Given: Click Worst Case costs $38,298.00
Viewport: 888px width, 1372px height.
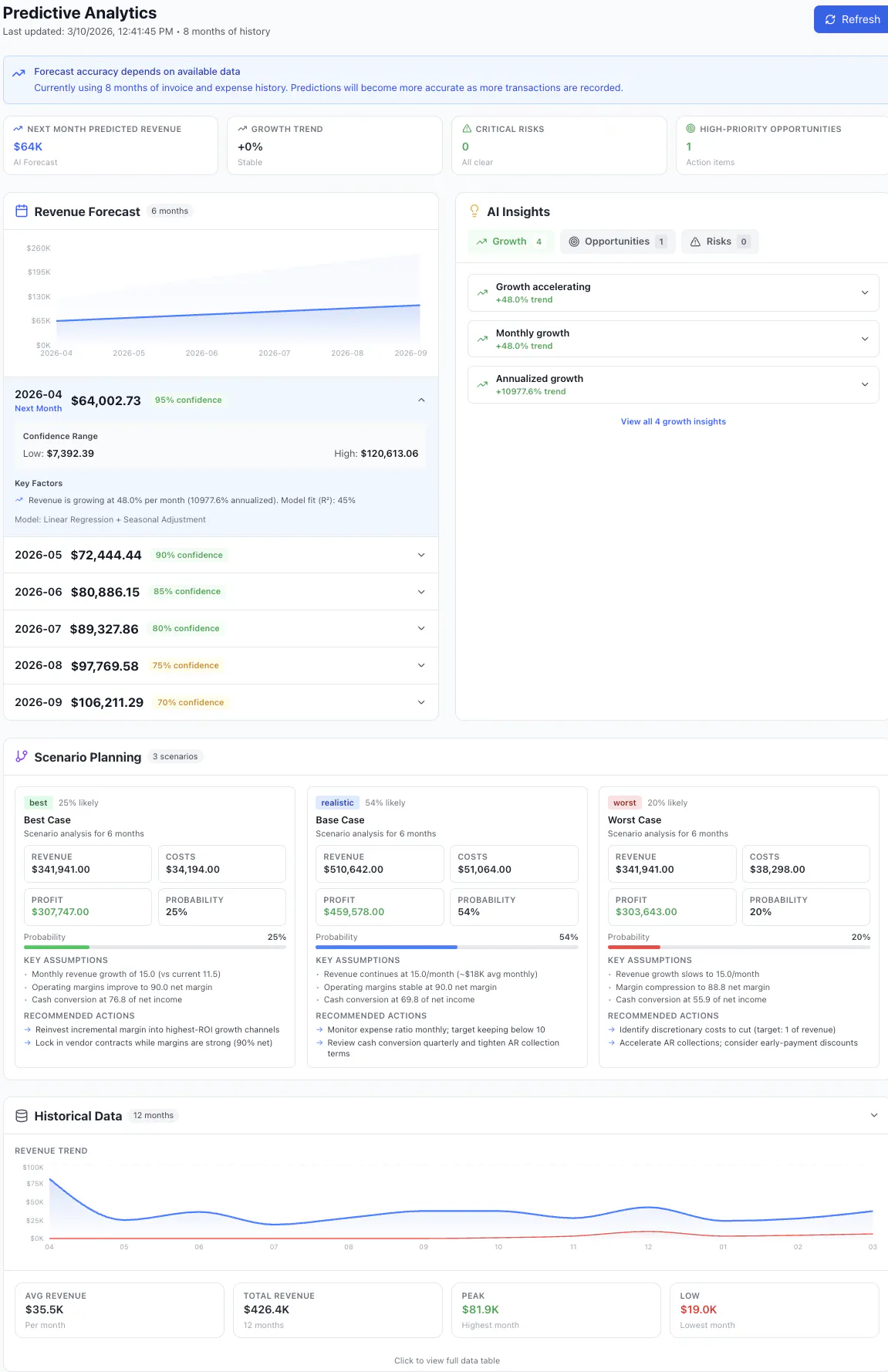Looking at the screenshot, I should (778, 869).
